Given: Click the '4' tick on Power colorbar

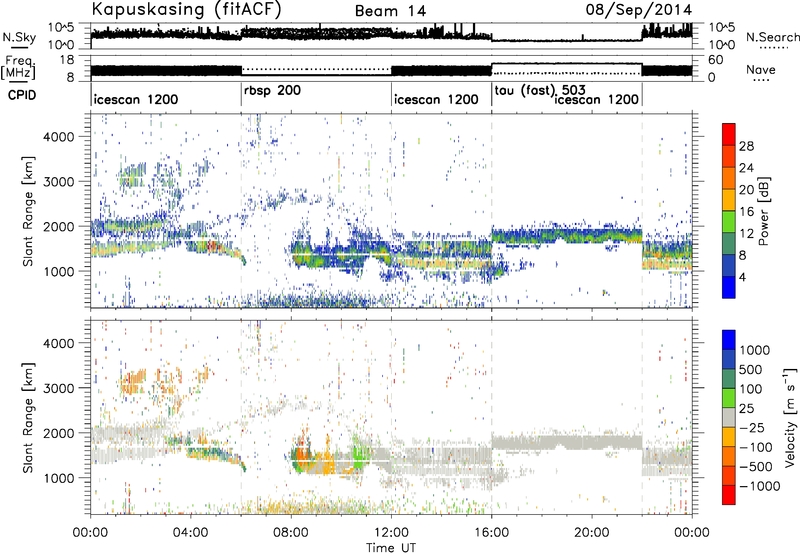Looking at the screenshot, I should click(x=743, y=277).
